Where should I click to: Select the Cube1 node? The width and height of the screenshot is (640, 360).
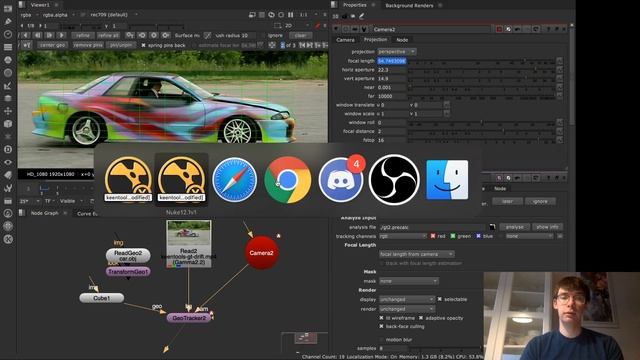tap(102, 298)
